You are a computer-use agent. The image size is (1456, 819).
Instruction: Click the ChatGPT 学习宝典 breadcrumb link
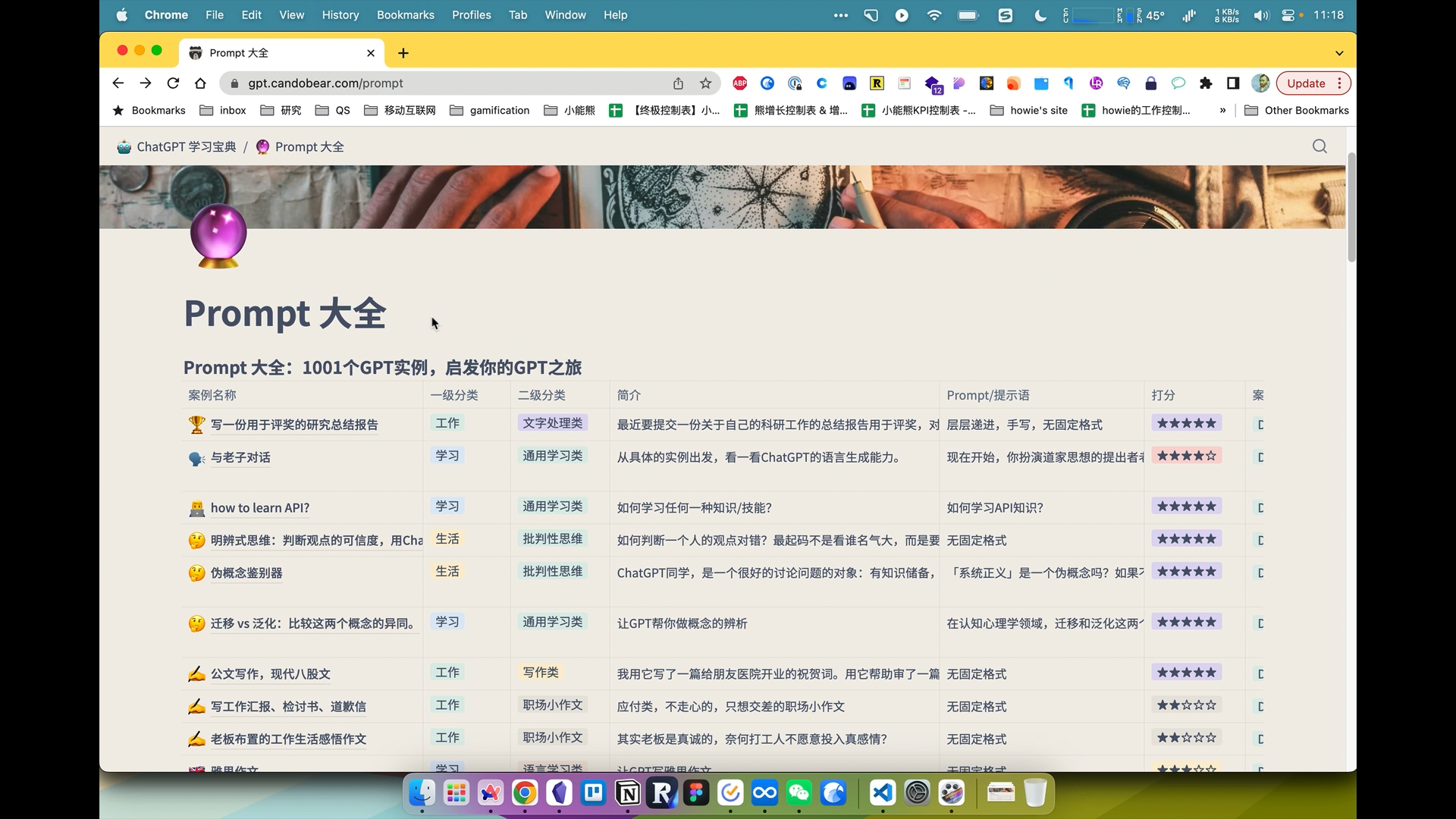coord(186,147)
